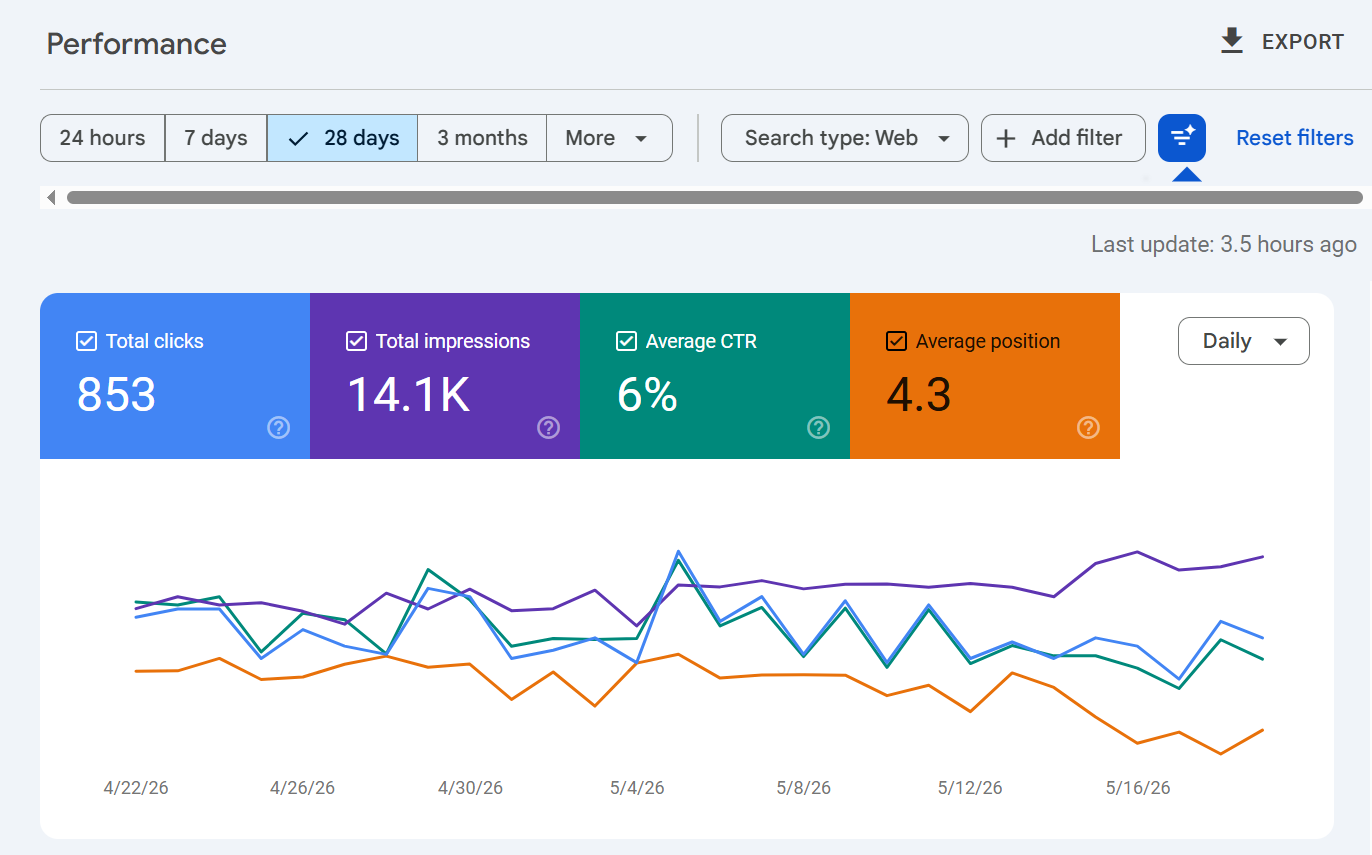Click the Export download icon
Screen dimensions: 1372x855
(1232, 41)
